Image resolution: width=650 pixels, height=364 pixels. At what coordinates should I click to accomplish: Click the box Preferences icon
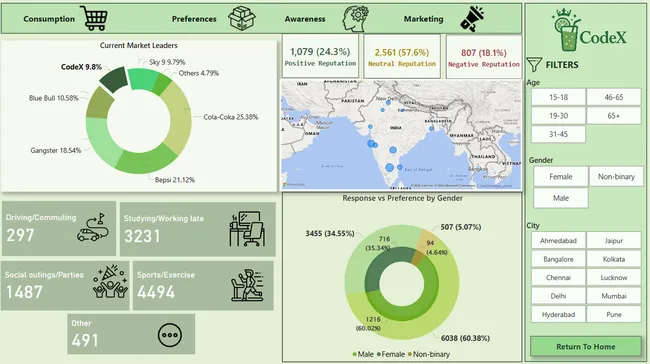point(242,19)
